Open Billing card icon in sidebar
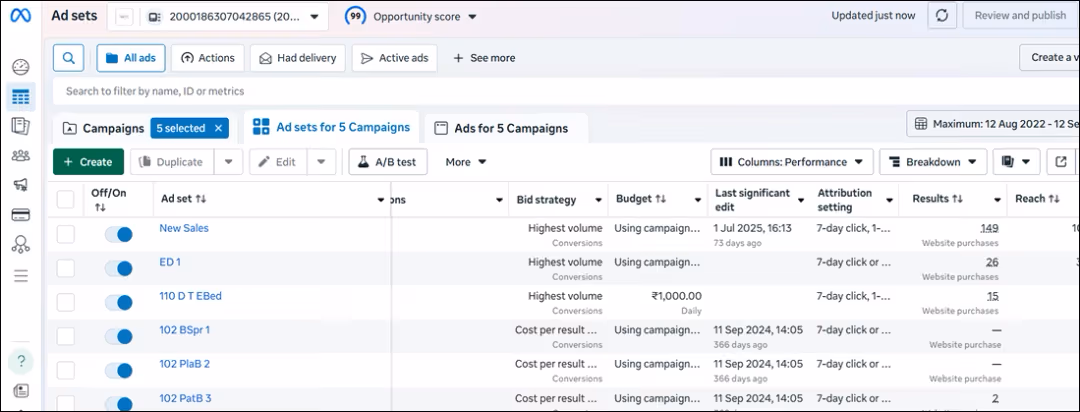Image resolution: width=1080 pixels, height=412 pixels. tap(21, 214)
